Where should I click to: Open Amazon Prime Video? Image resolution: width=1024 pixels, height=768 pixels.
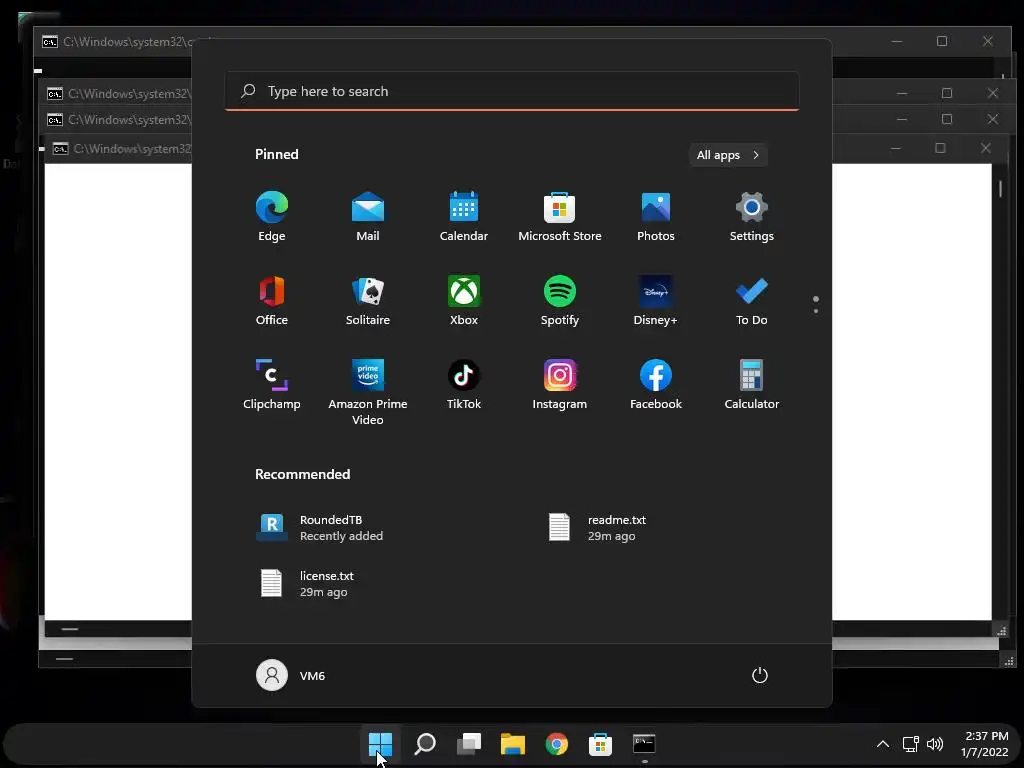[x=368, y=392]
